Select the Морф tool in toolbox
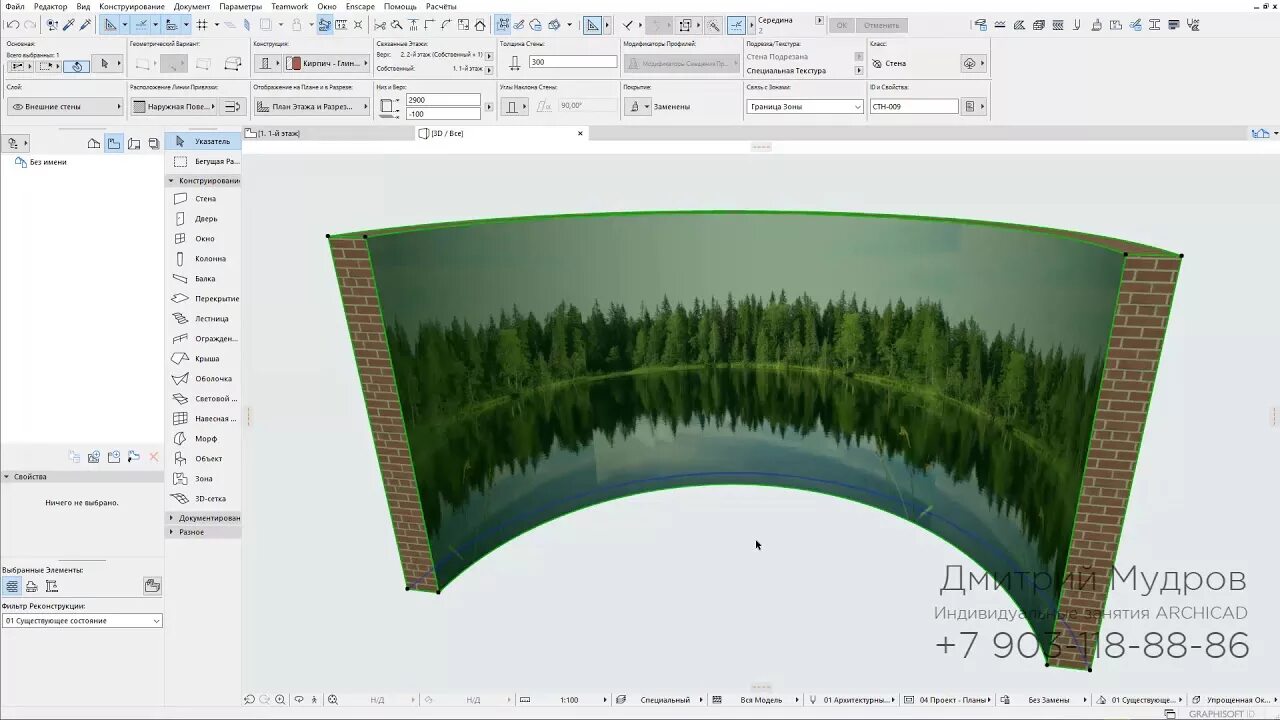 pos(204,439)
